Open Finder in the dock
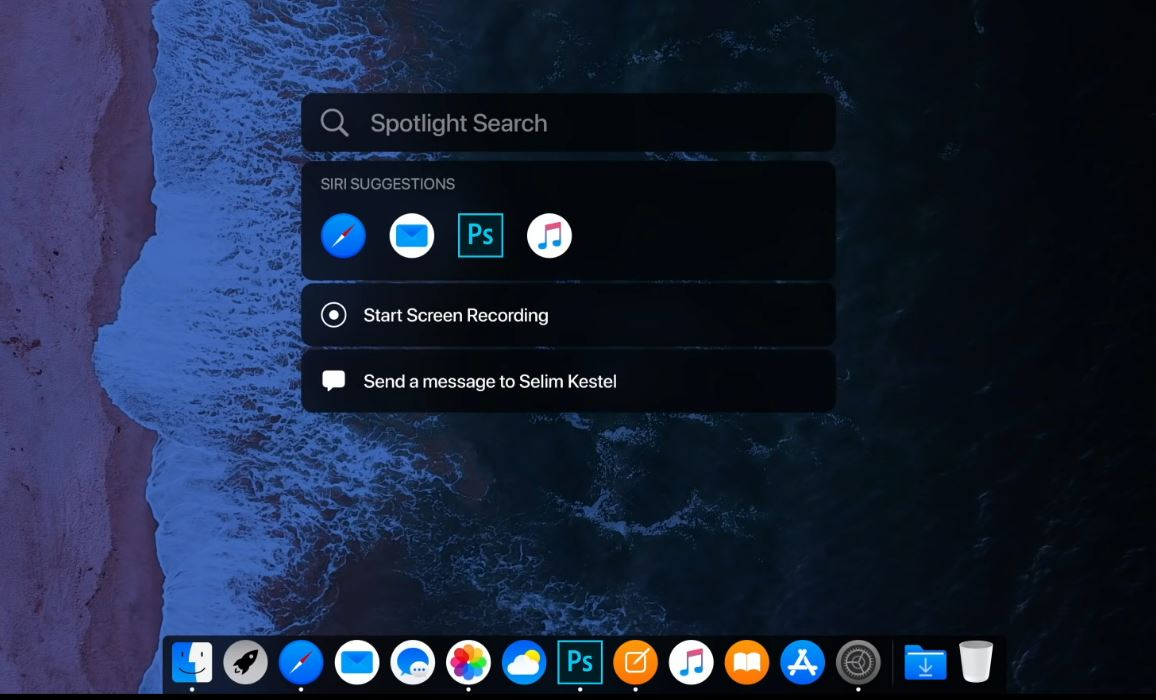Screen dimensions: 1156x700 coord(192,662)
